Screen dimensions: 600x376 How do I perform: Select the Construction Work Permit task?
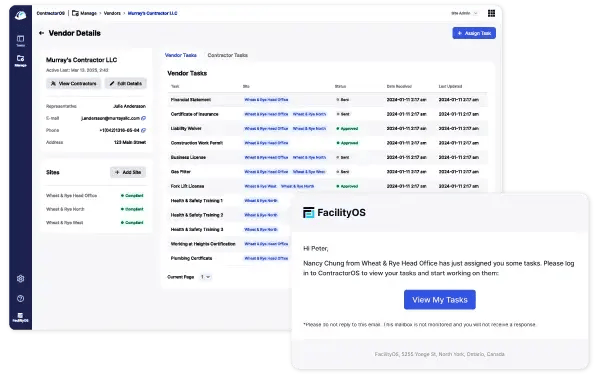pos(328,143)
